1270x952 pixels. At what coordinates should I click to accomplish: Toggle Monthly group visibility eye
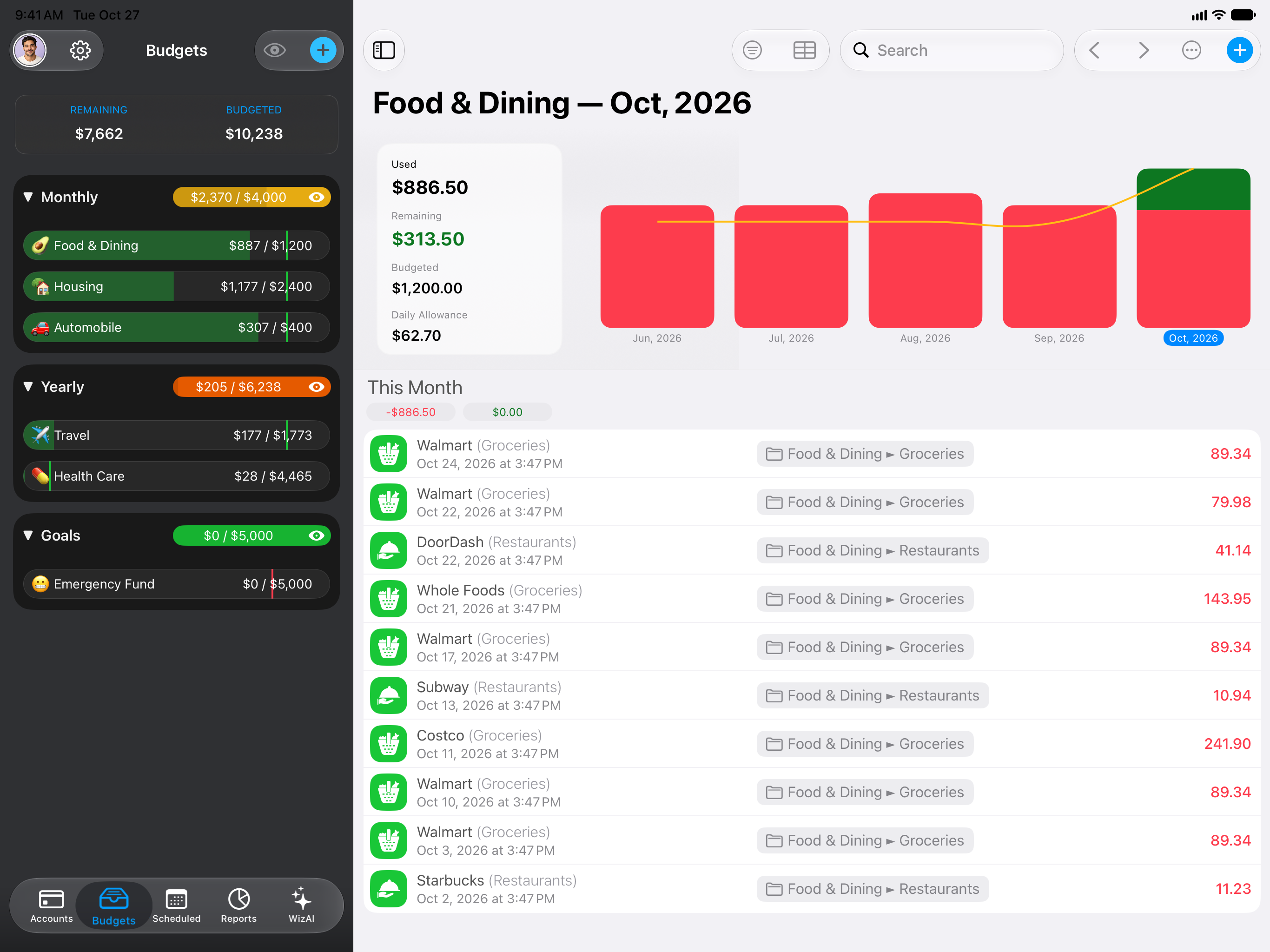click(x=317, y=198)
